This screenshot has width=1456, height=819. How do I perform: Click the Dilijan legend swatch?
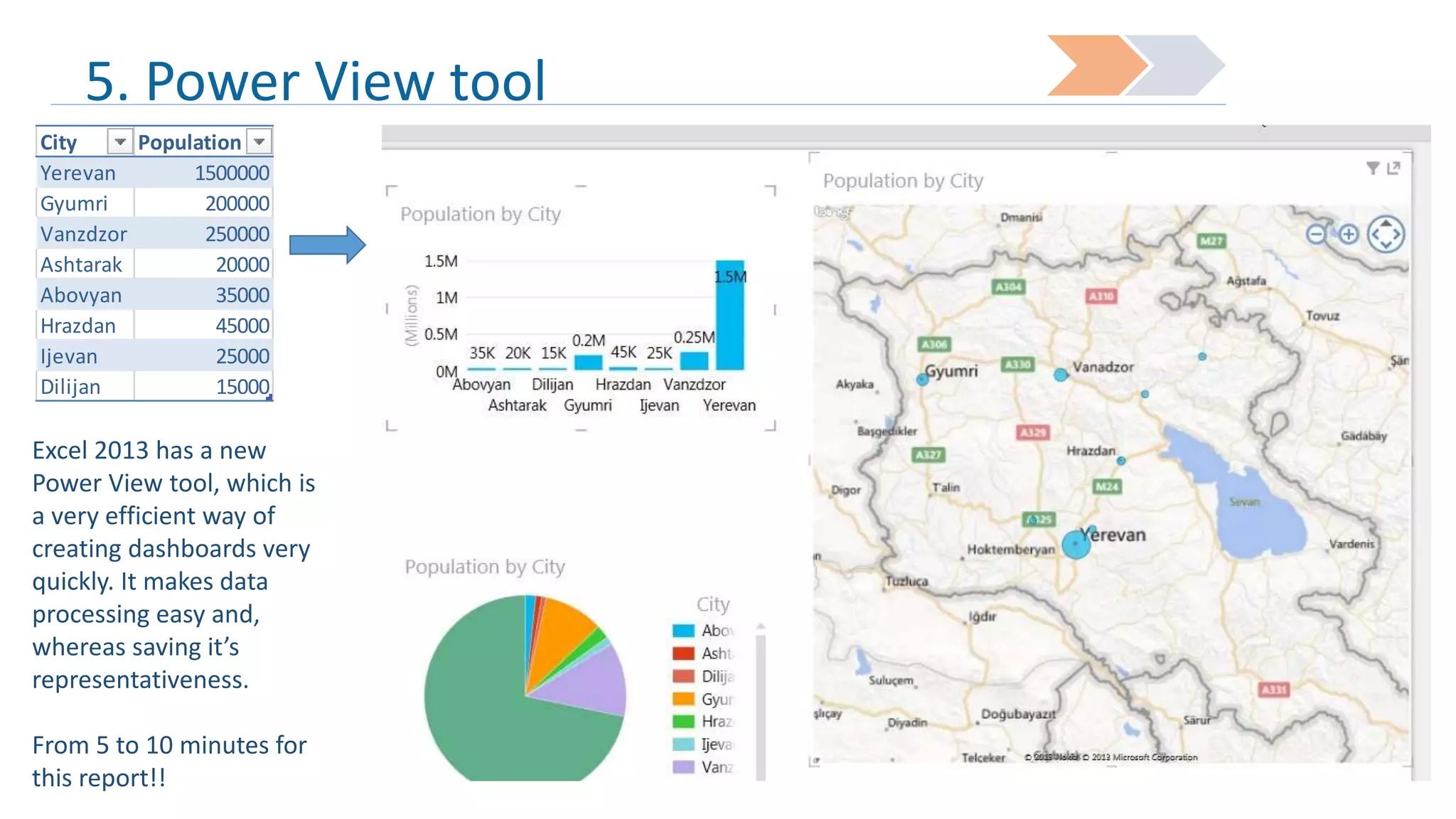[x=683, y=676]
